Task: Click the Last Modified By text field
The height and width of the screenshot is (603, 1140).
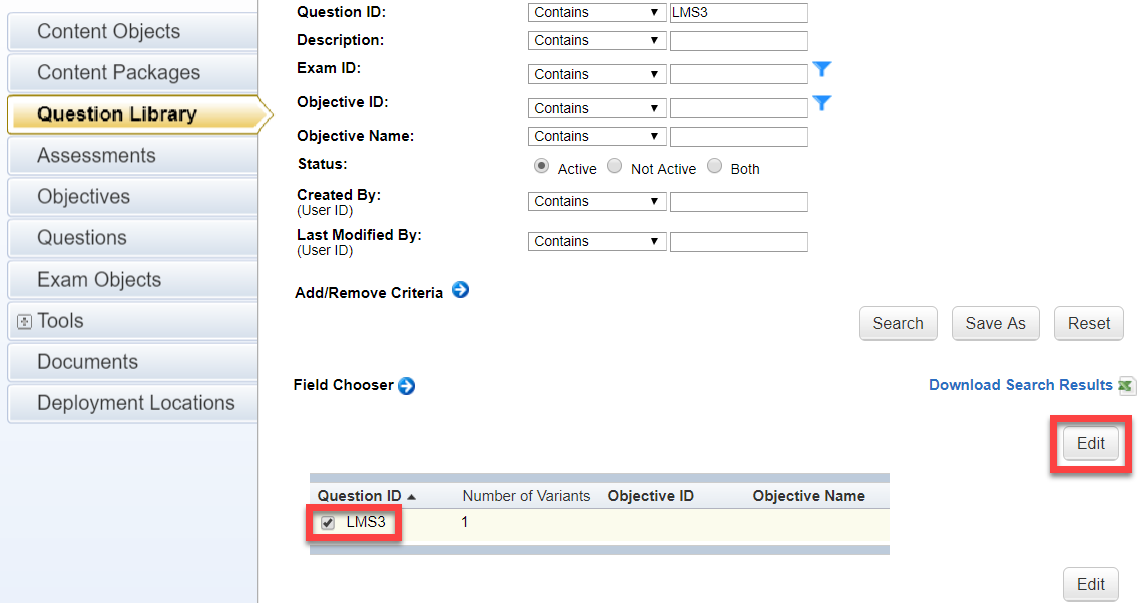Action: [x=739, y=242]
